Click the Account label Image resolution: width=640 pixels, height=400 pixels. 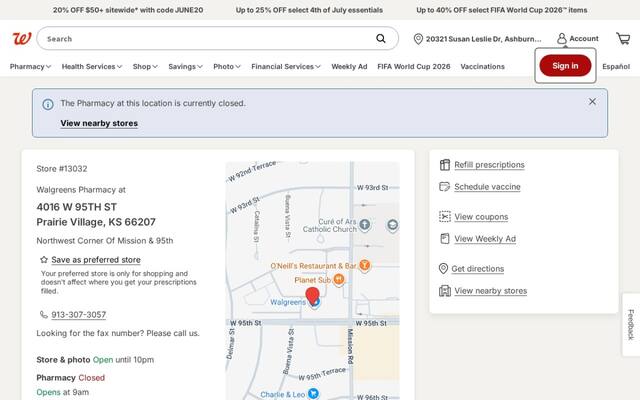click(x=584, y=38)
